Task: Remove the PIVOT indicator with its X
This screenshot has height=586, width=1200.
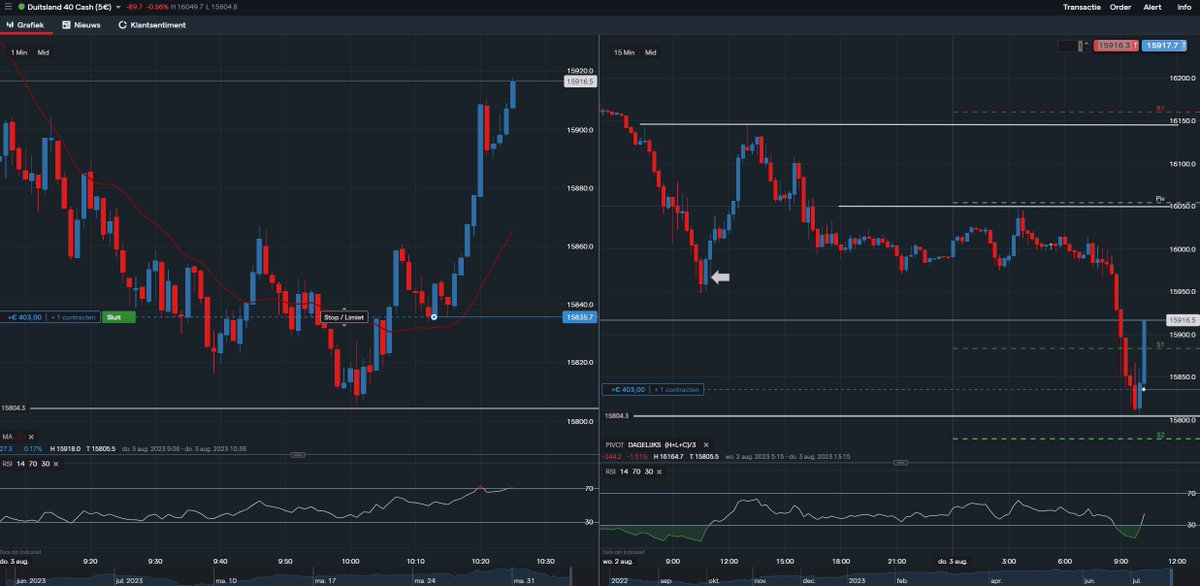Action: [706, 443]
